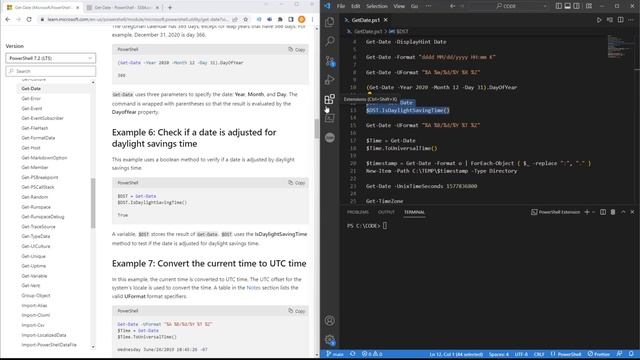
Task: Close the GetDate.ps1 editor tab
Action: tap(386, 20)
